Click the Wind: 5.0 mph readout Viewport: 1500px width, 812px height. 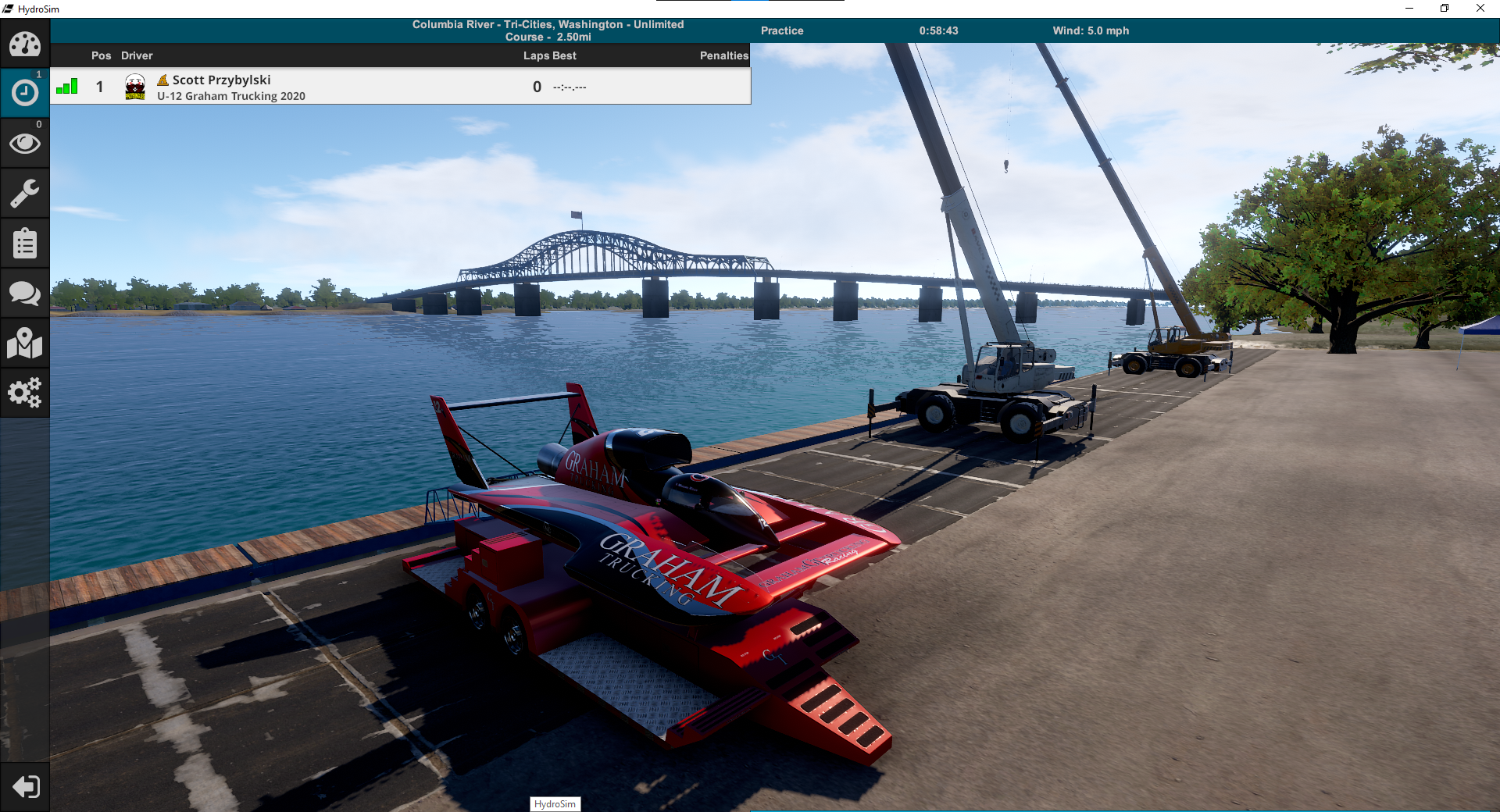(x=1091, y=30)
